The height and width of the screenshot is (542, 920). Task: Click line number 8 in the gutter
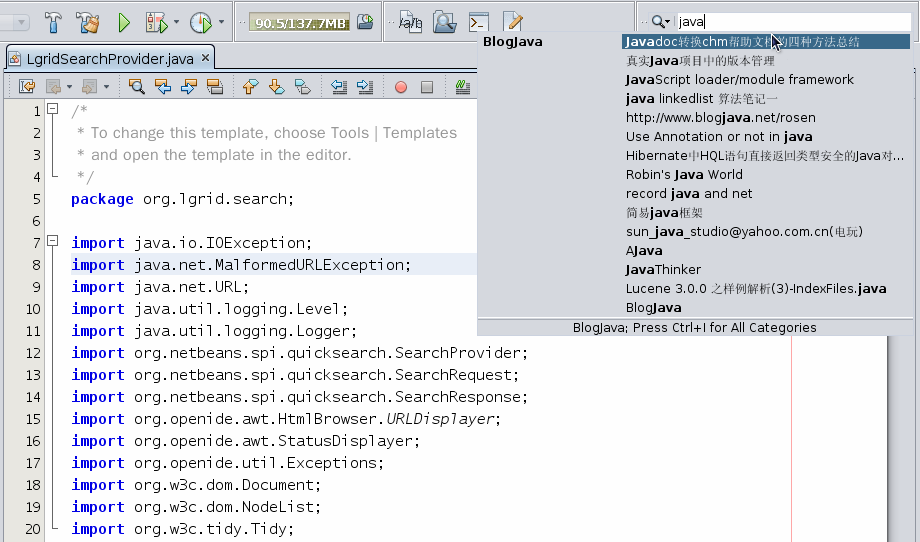36,265
